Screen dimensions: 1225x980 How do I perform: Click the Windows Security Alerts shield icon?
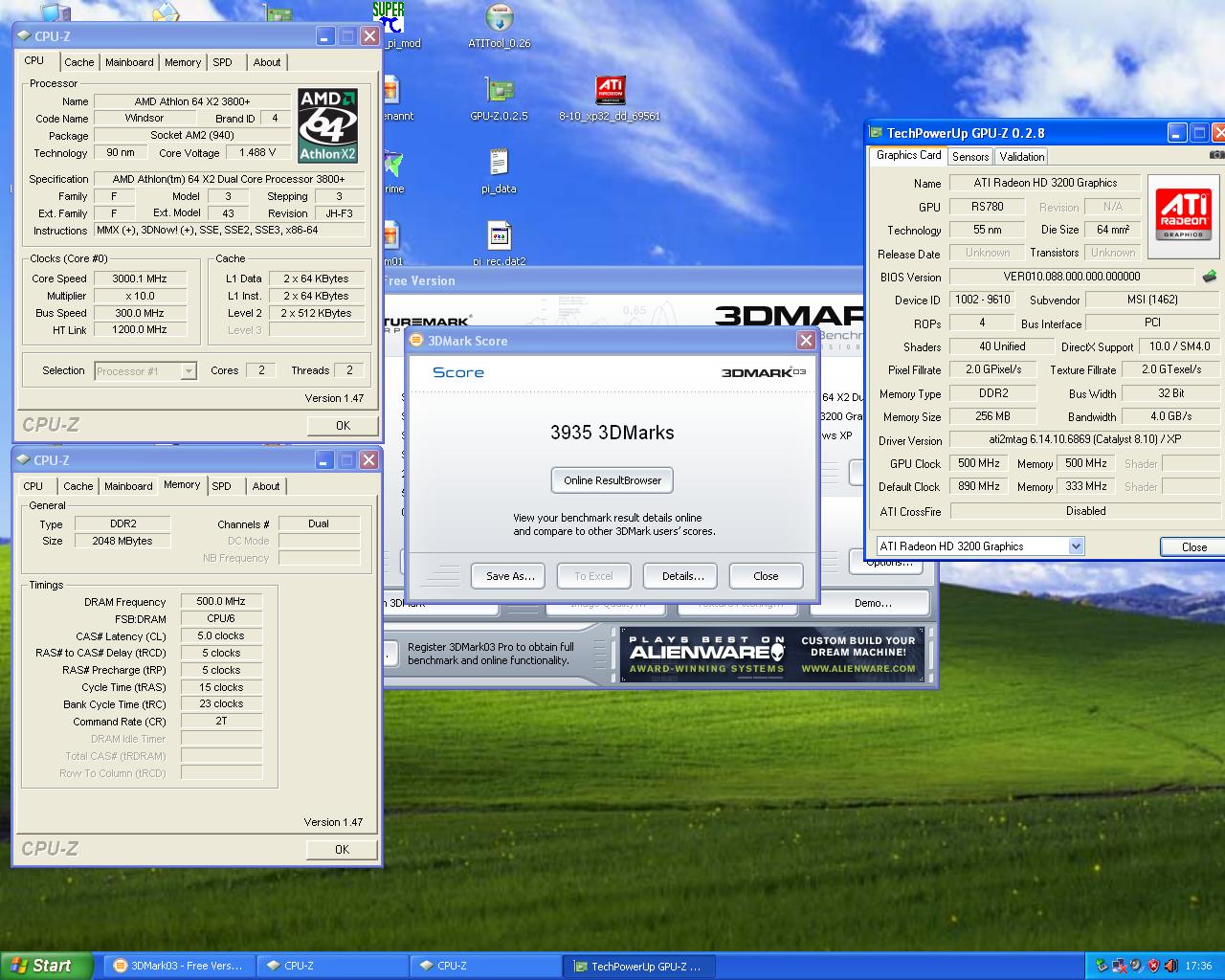pyautogui.click(x=1153, y=966)
